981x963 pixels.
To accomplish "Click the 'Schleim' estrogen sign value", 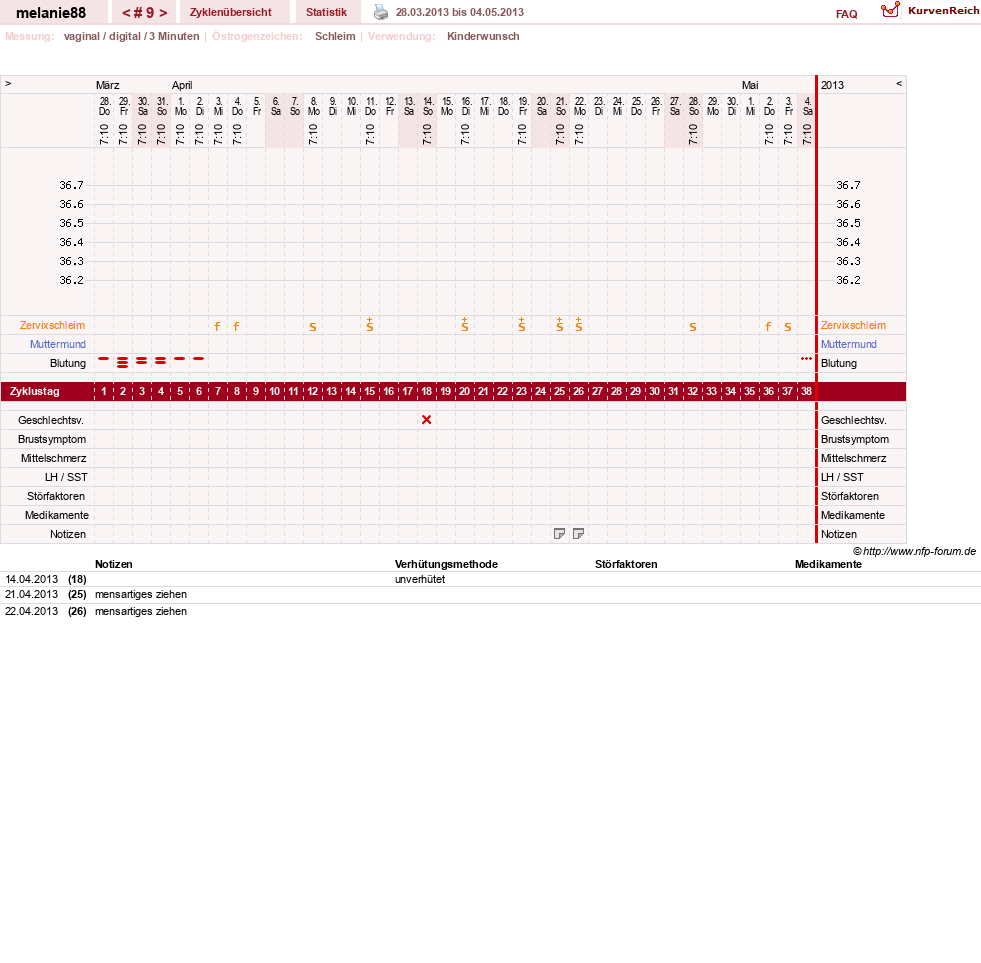I will pos(335,36).
